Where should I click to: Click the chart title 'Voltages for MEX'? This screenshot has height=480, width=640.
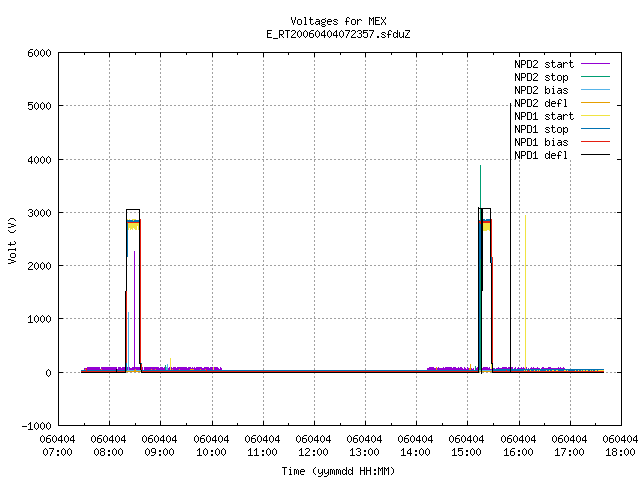pyautogui.click(x=338, y=21)
